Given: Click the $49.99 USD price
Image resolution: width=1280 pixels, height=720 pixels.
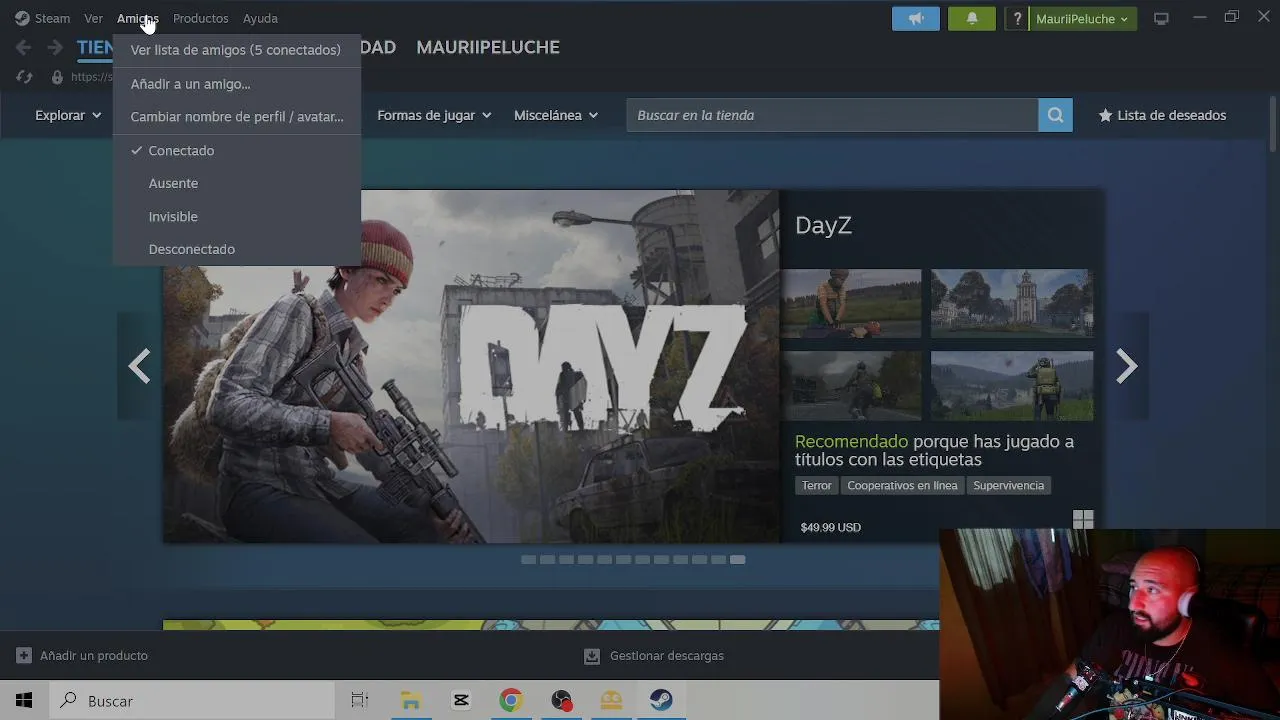Looking at the screenshot, I should tap(830, 527).
